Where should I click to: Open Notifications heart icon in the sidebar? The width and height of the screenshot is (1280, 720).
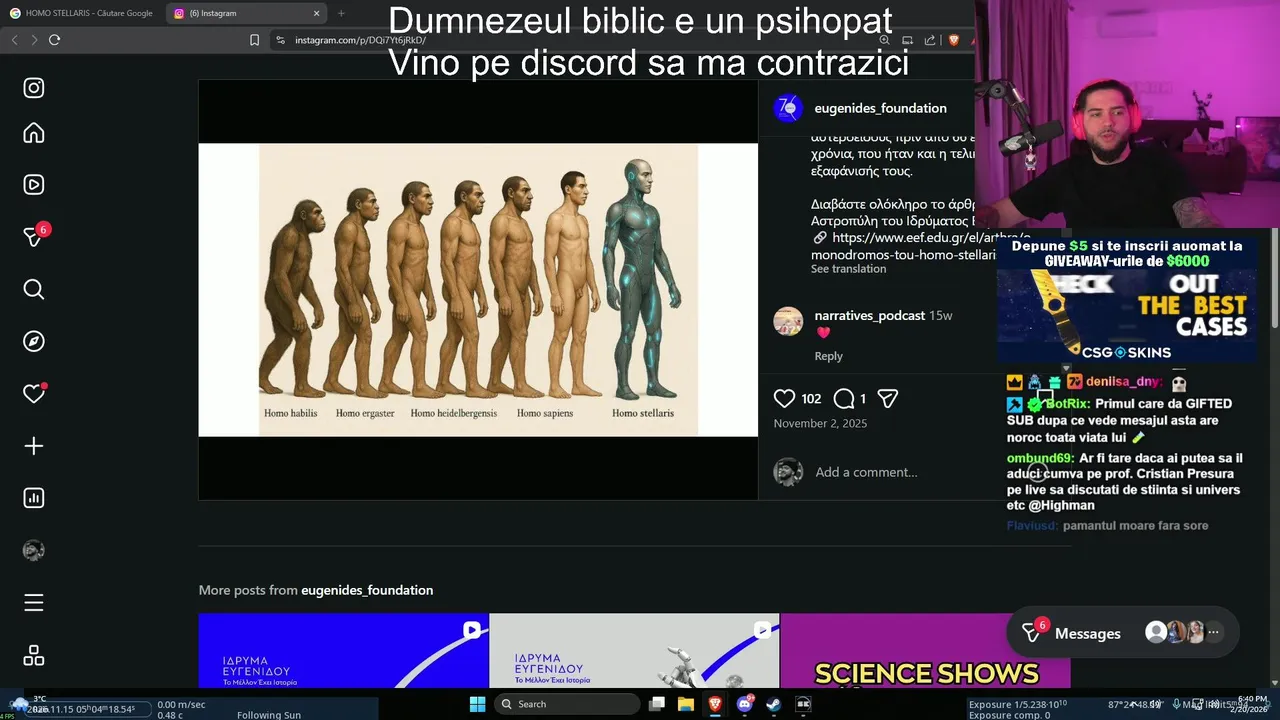tap(34, 393)
